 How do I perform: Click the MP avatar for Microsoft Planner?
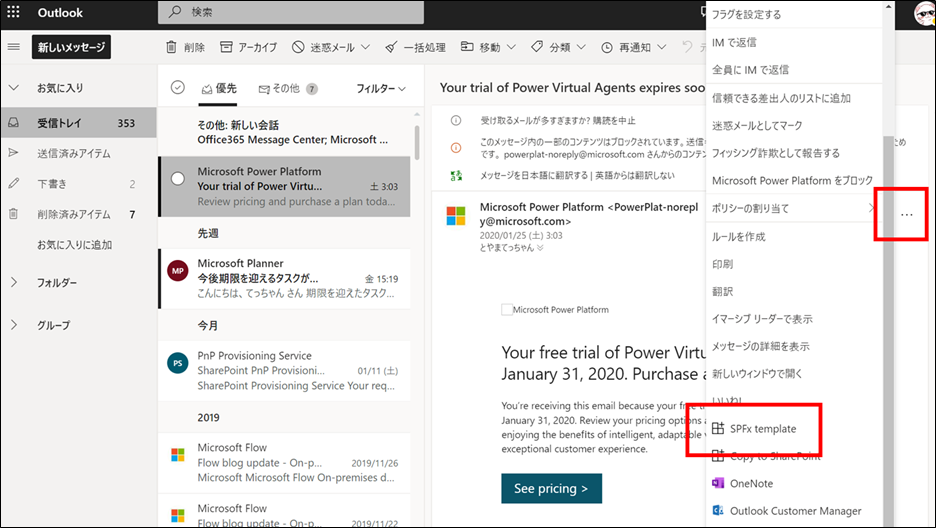(178, 271)
